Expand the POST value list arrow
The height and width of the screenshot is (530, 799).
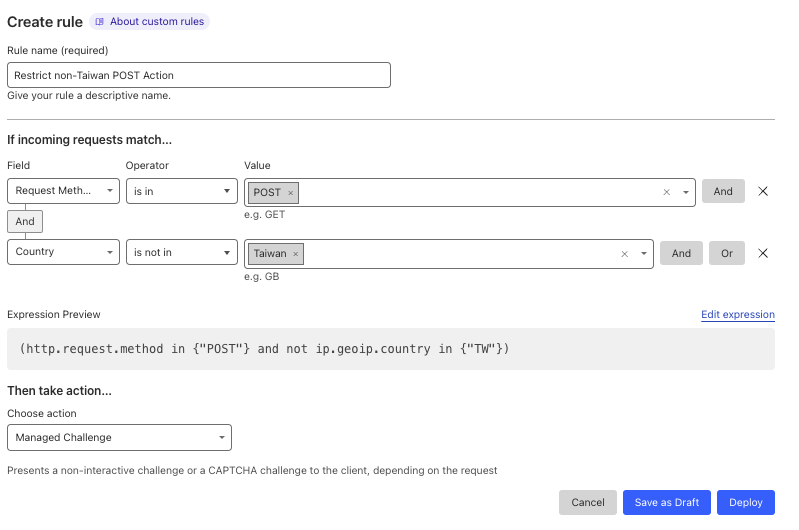[685, 193]
